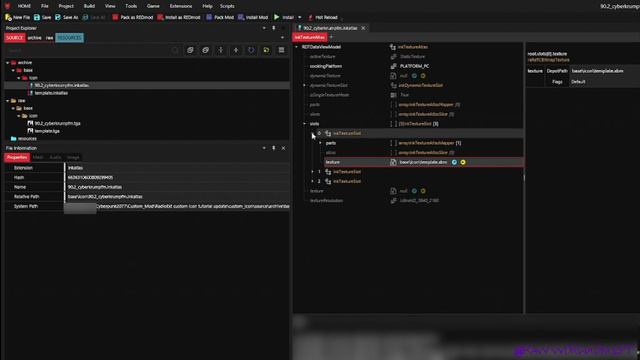The height and width of the screenshot is (360, 640).
Task: Select the textureResolution property row
Action: tap(408, 201)
